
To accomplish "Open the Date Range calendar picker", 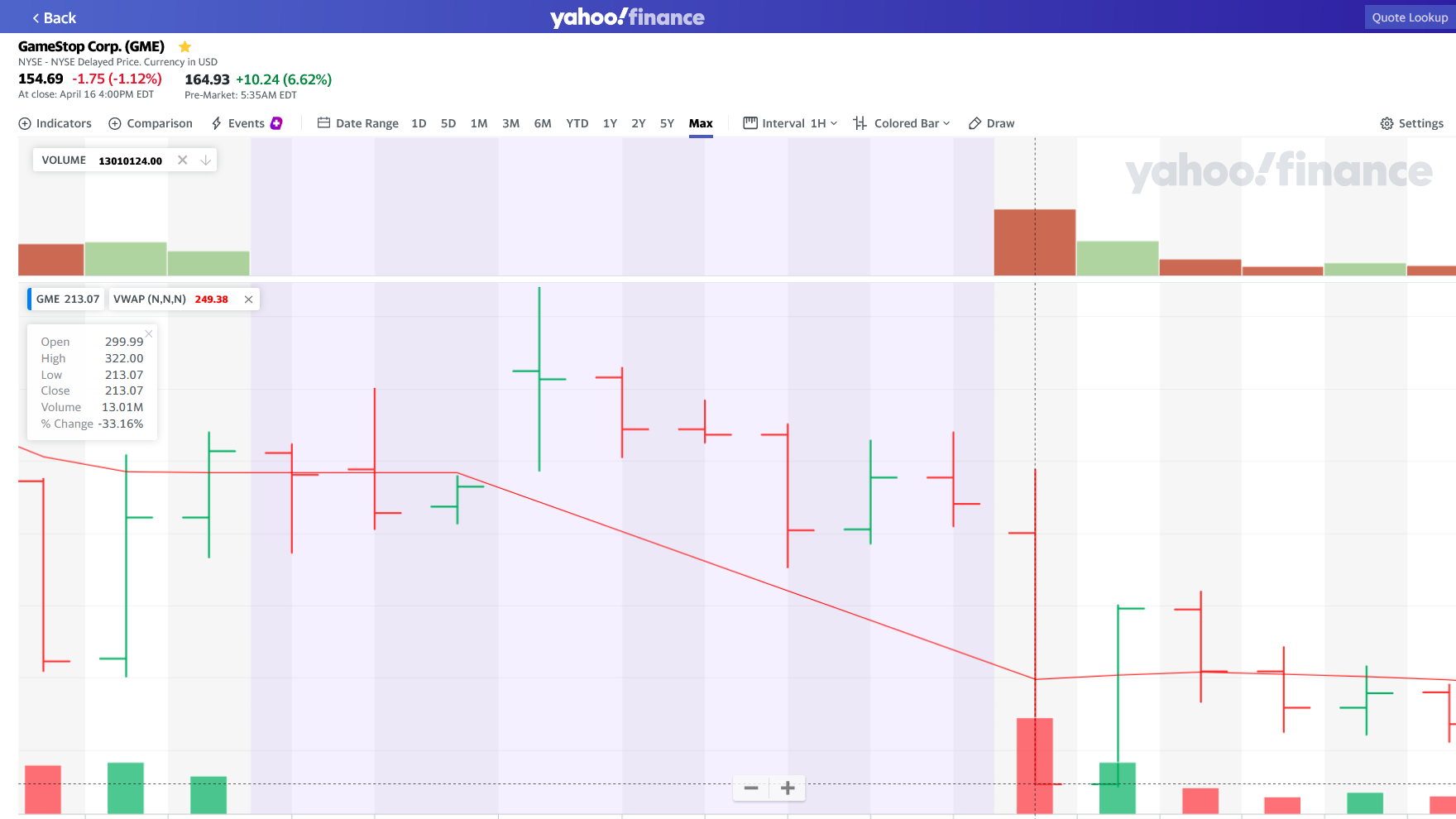I will [x=358, y=123].
